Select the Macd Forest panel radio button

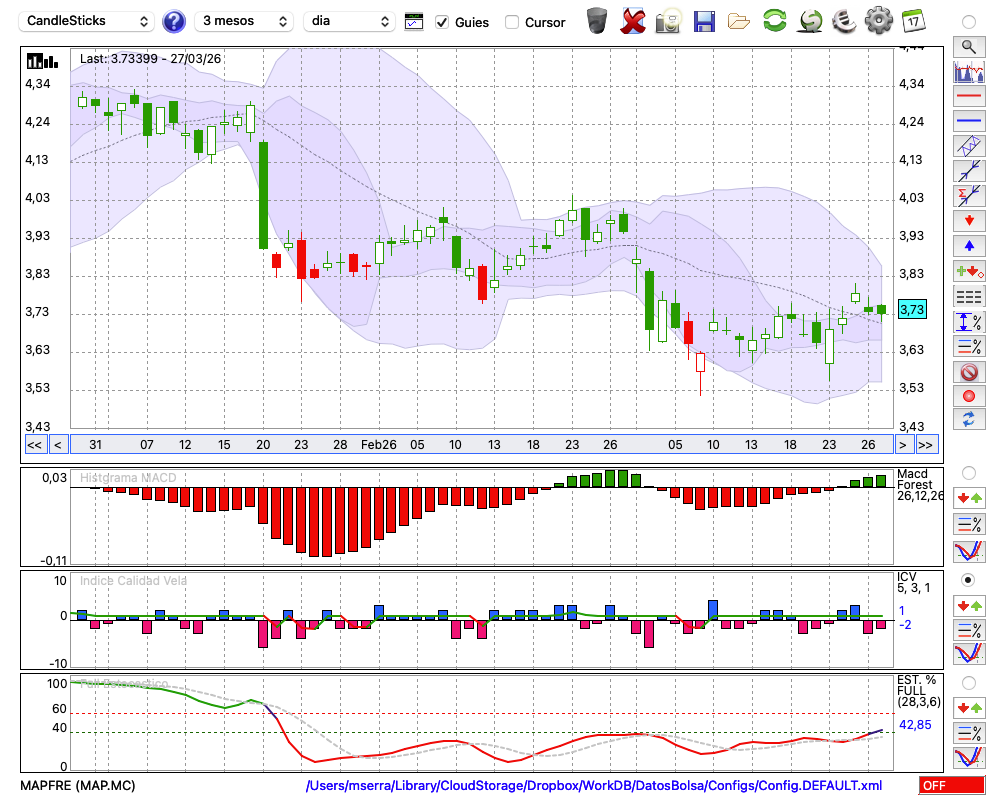(968, 472)
